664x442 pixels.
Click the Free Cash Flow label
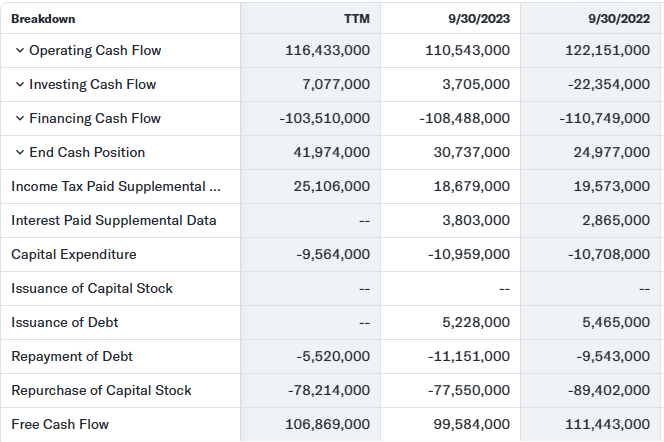pyautogui.click(x=60, y=424)
